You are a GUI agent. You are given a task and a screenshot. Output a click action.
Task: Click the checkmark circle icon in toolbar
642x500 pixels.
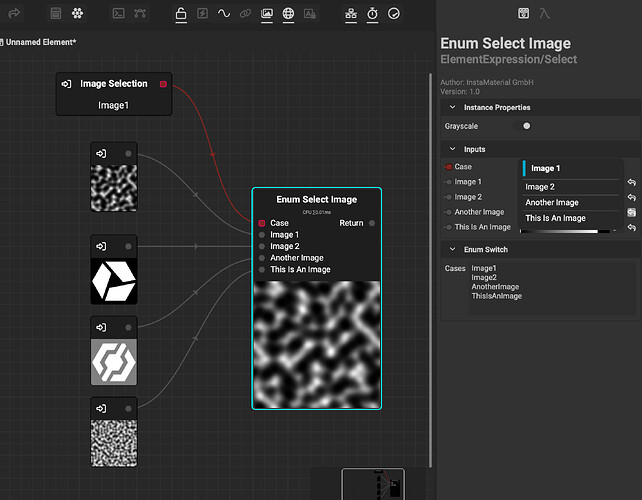pyautogui.click(x=394, y=14)
